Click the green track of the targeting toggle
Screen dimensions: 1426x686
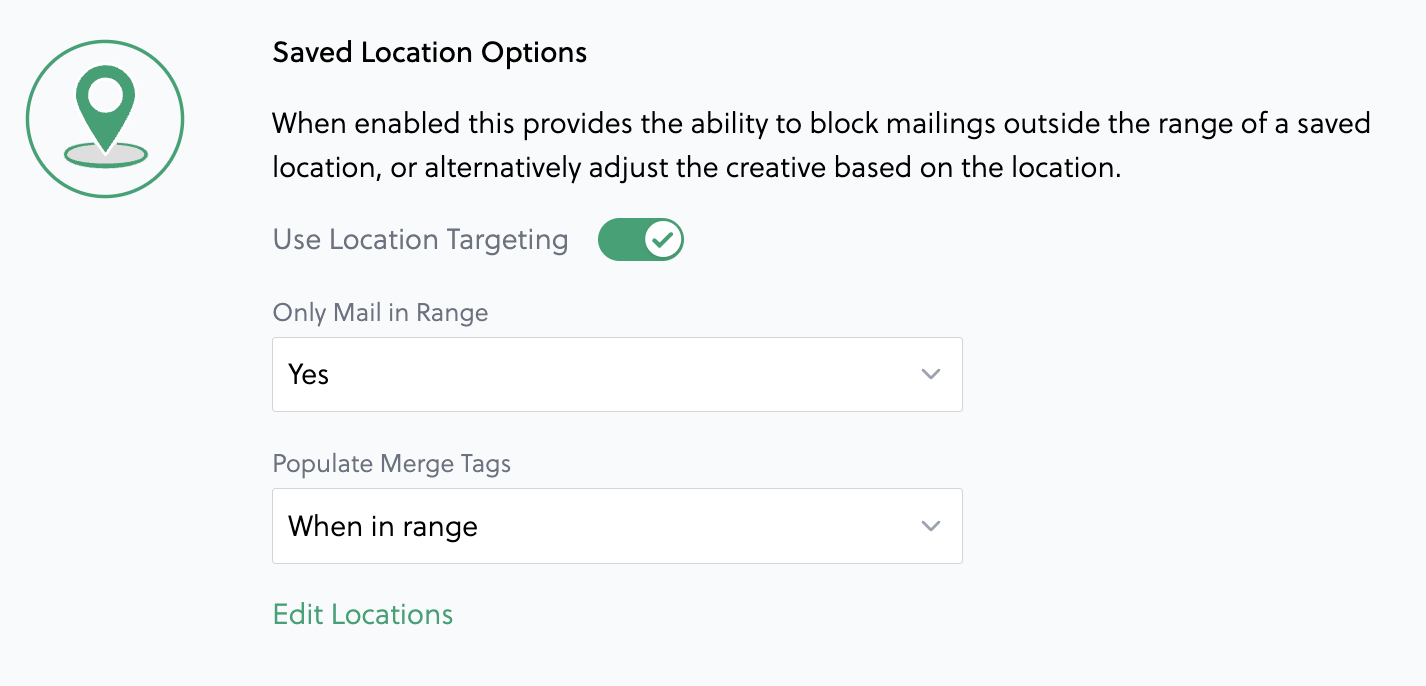coord(618,240)
